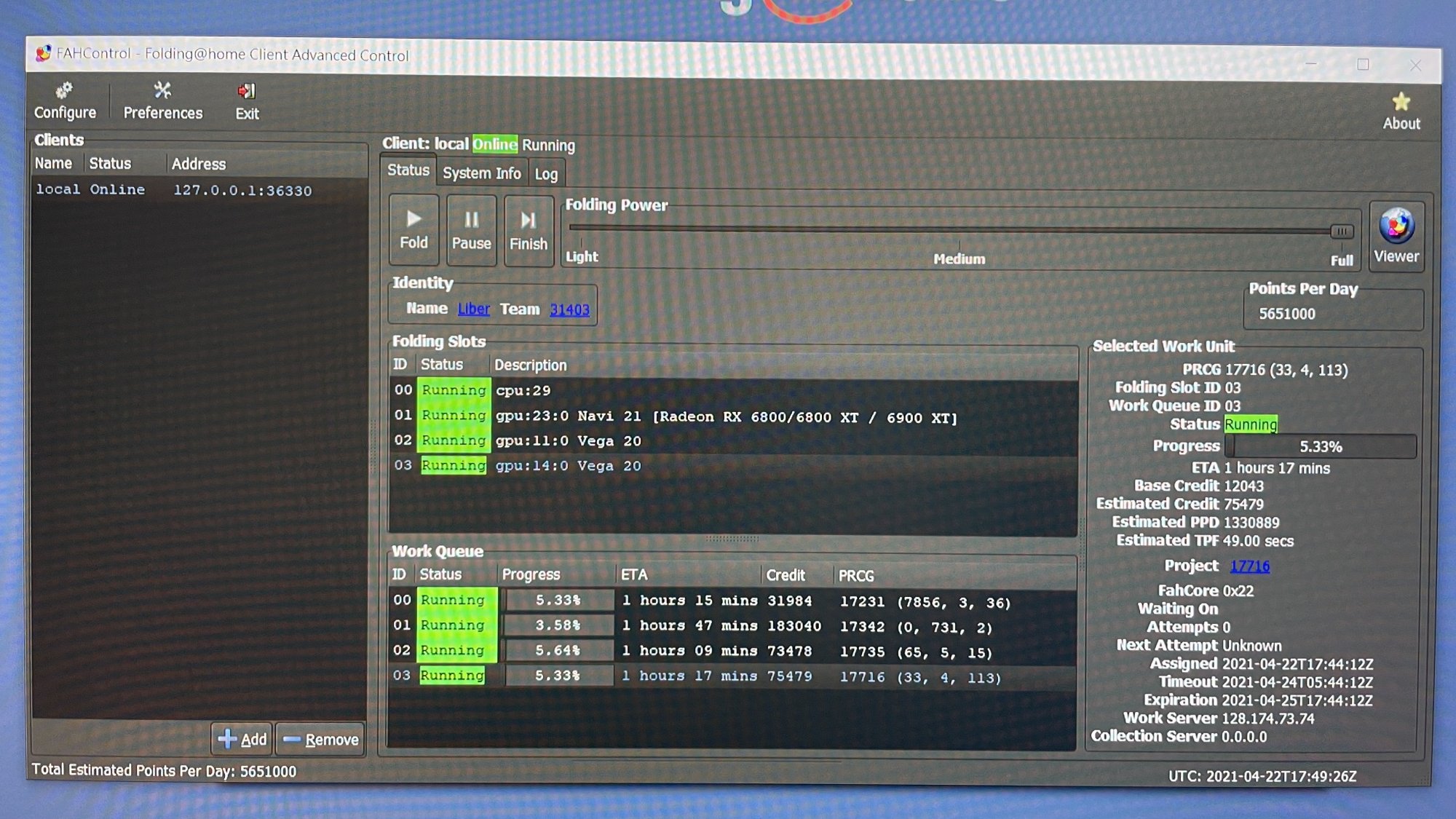1456x819 pixels.
Task: Click the Fold play button
Action: (414, 230)
